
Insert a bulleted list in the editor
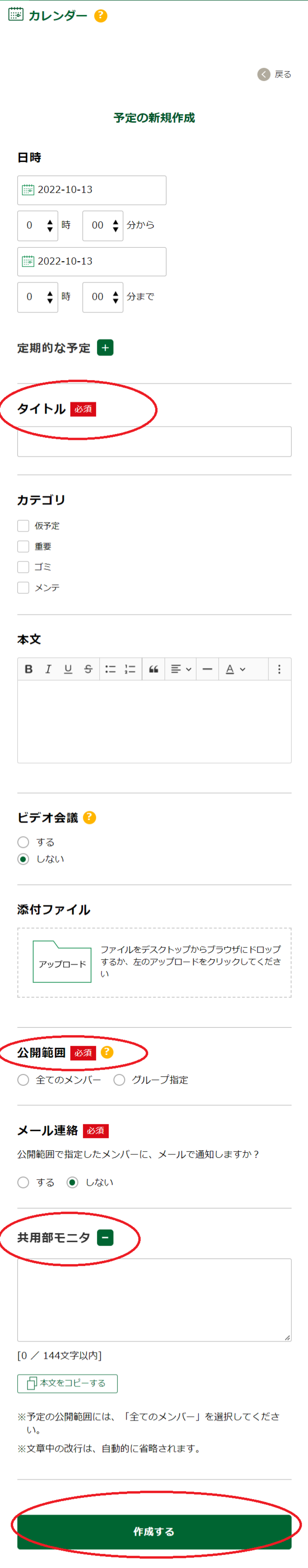coord(110,669)
